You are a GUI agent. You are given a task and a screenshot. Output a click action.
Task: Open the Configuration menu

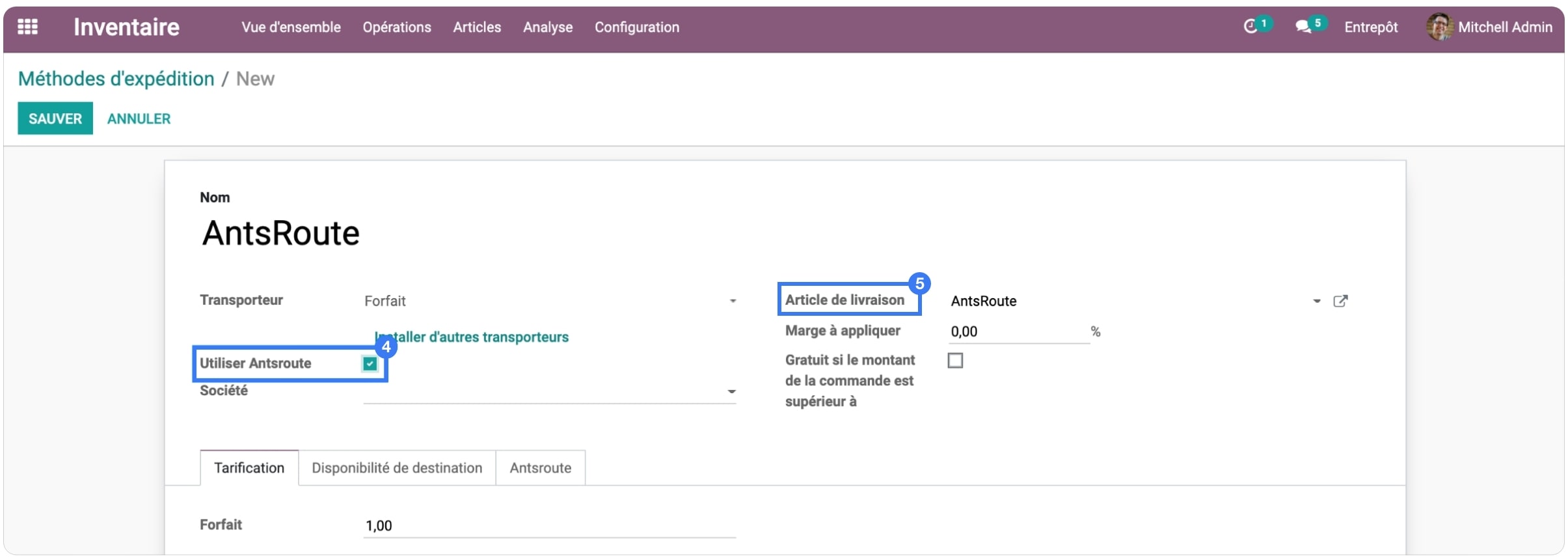[637, 27]
